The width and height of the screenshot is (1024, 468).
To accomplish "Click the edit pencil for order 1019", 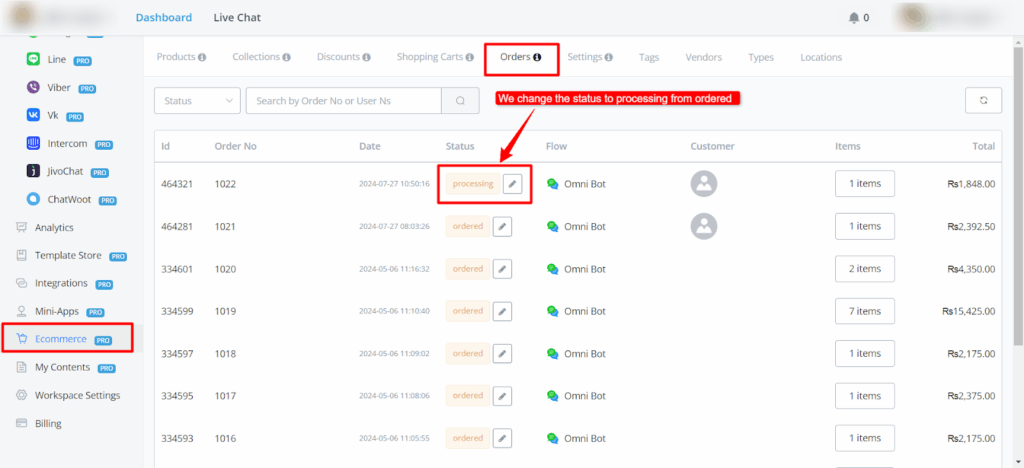I will tap(502, 311).
